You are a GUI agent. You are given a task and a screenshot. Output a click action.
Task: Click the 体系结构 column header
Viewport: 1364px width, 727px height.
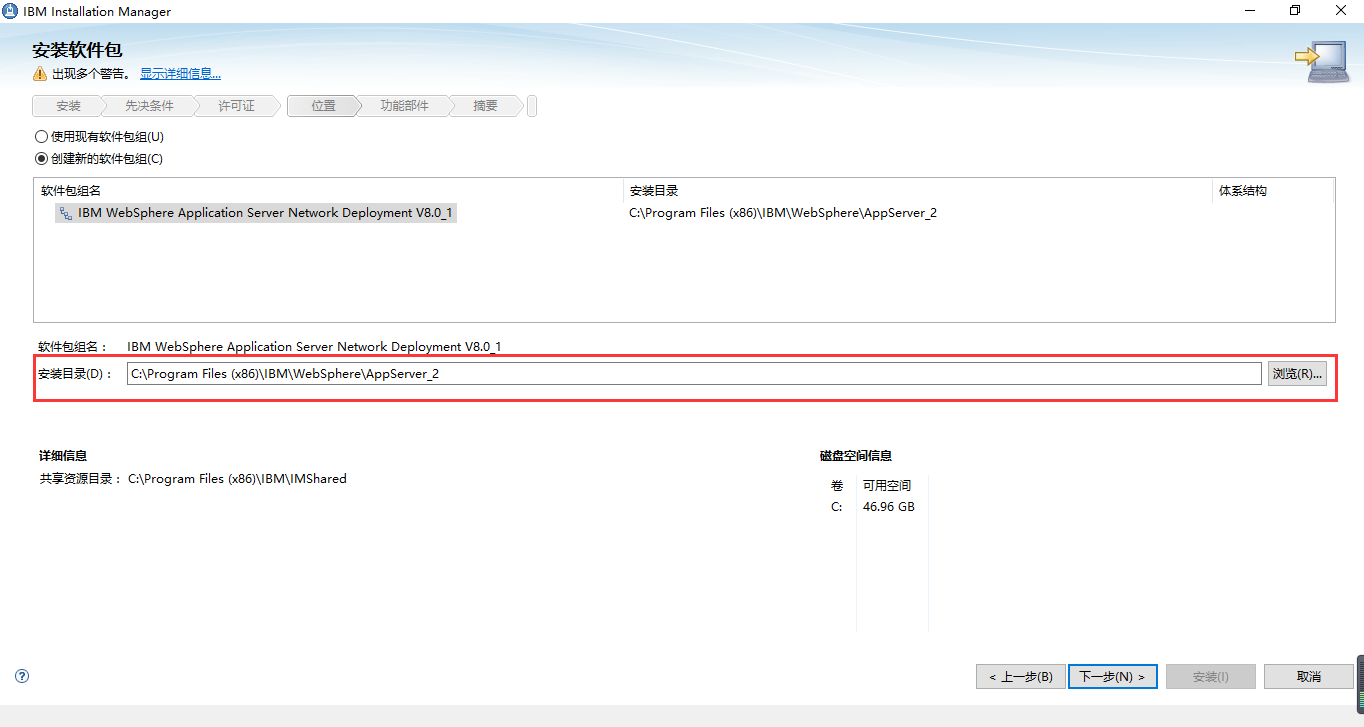click(1243, 191)
